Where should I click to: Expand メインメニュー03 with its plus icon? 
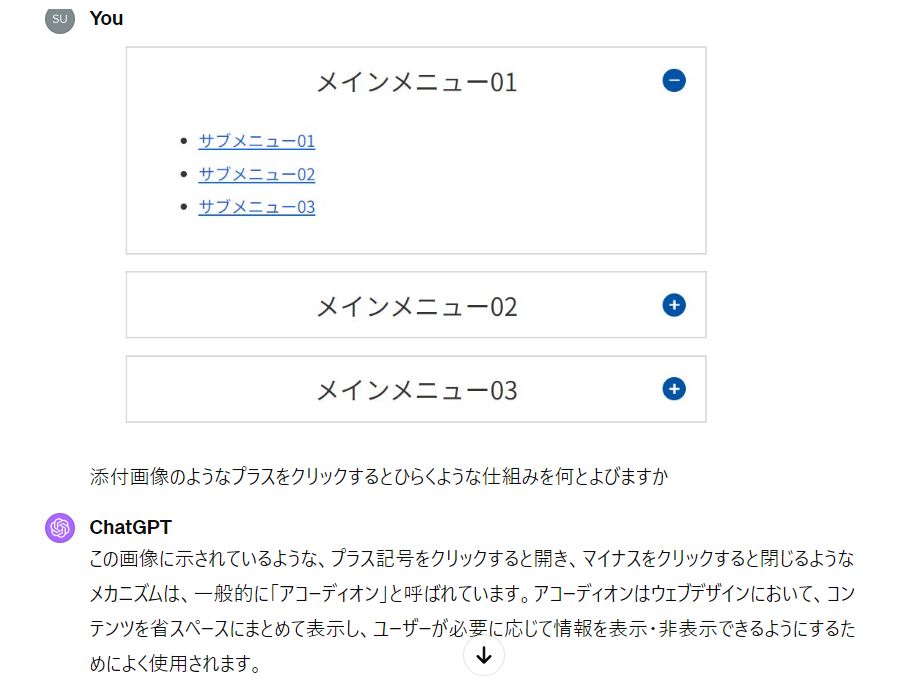tap(674, 389)
